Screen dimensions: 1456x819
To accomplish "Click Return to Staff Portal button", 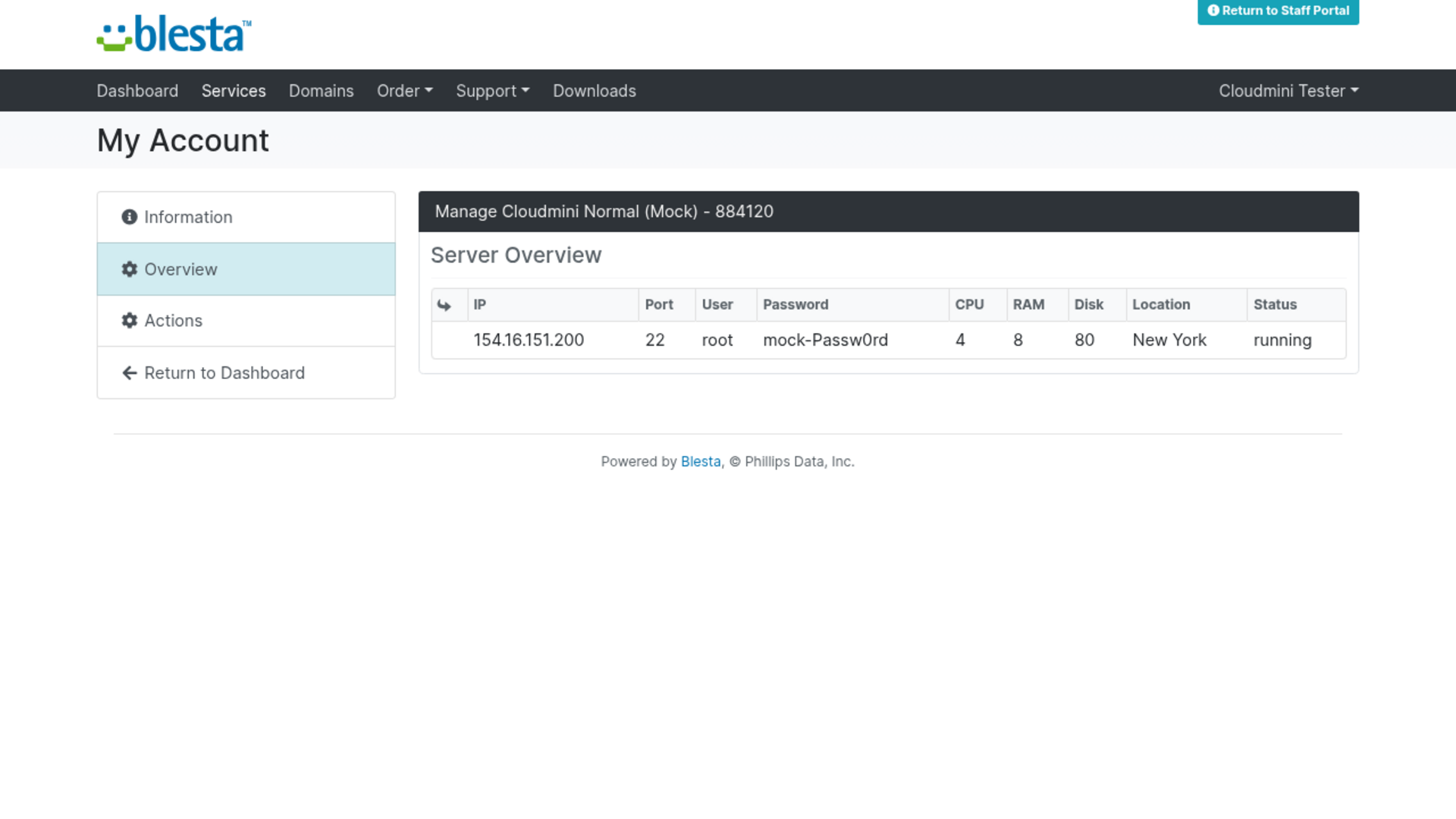I will (1278, 11).
